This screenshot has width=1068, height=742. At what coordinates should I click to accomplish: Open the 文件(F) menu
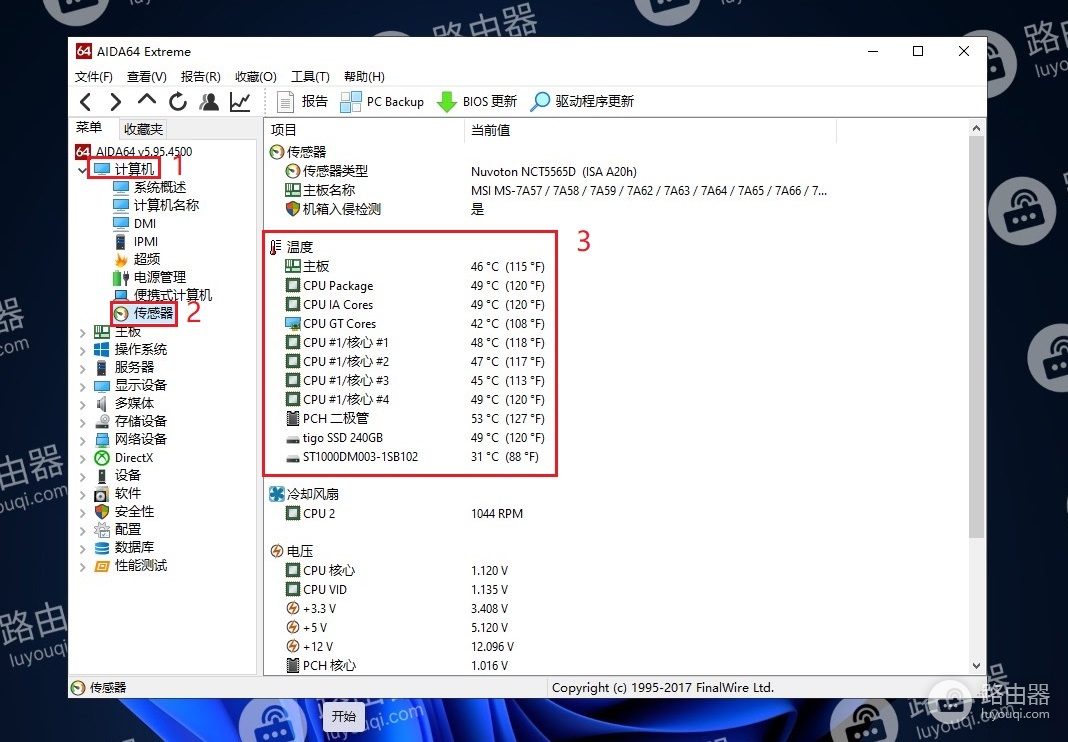click(x=94, y=76)
